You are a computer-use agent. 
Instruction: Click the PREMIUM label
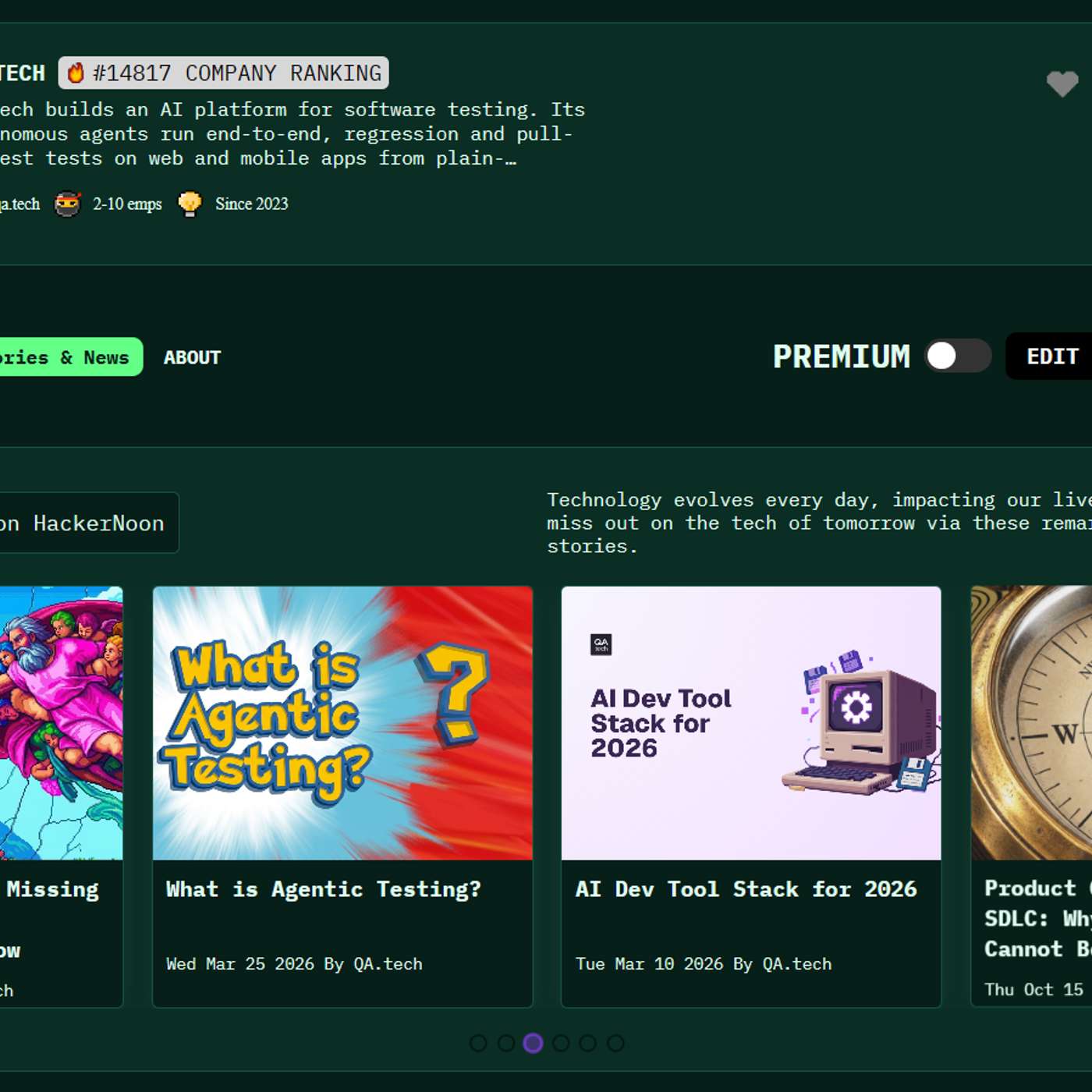(842, 356)
